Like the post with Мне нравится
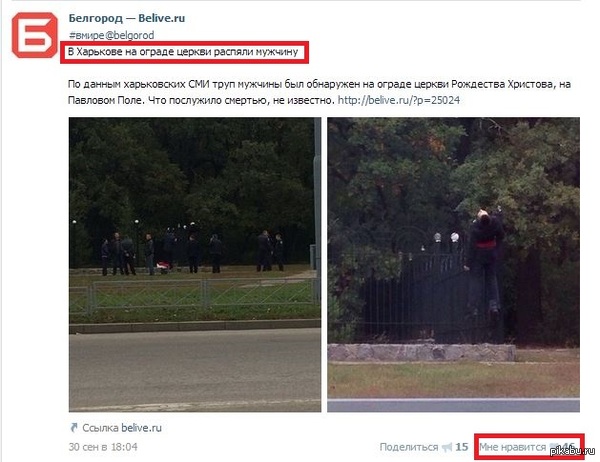 pos(512,447)
